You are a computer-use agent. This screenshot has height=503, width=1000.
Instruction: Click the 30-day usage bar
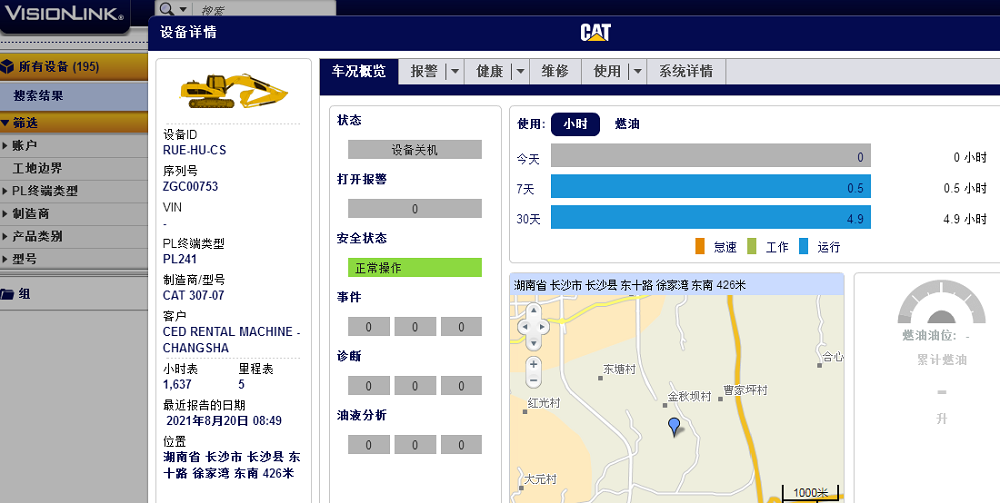pyautogui.click(x=710, y=218)
